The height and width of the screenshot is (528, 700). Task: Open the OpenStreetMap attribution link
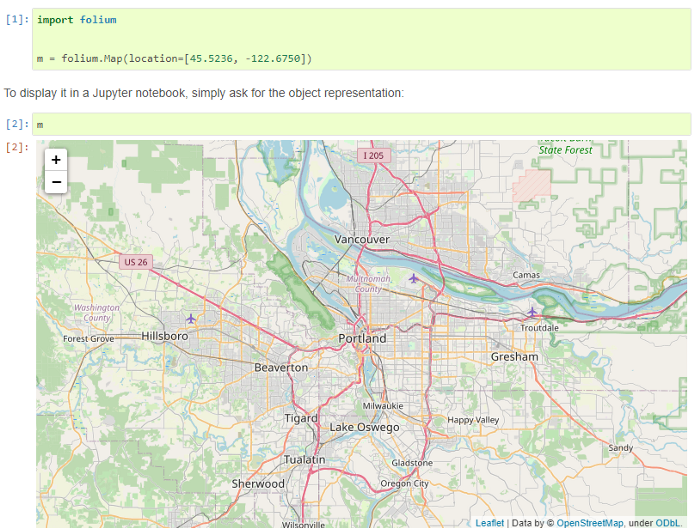click(x=590, y=522)
